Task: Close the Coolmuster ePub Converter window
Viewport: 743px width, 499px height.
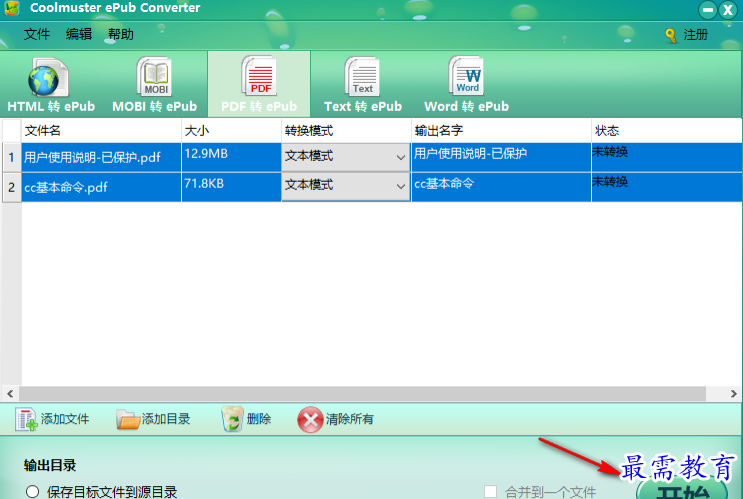Action: (x=728, y=9)
